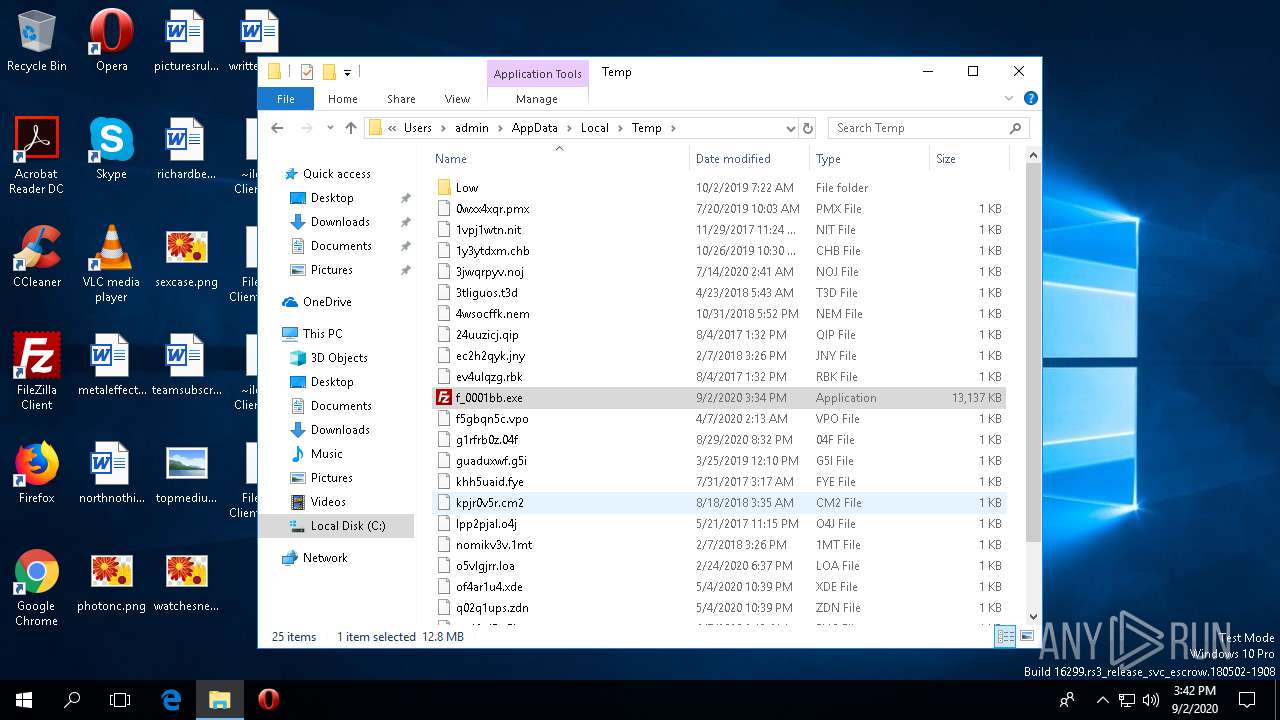This screenshot has width=1280, height=720.
Task: Open the File menu tab
Action: point(286,99)
